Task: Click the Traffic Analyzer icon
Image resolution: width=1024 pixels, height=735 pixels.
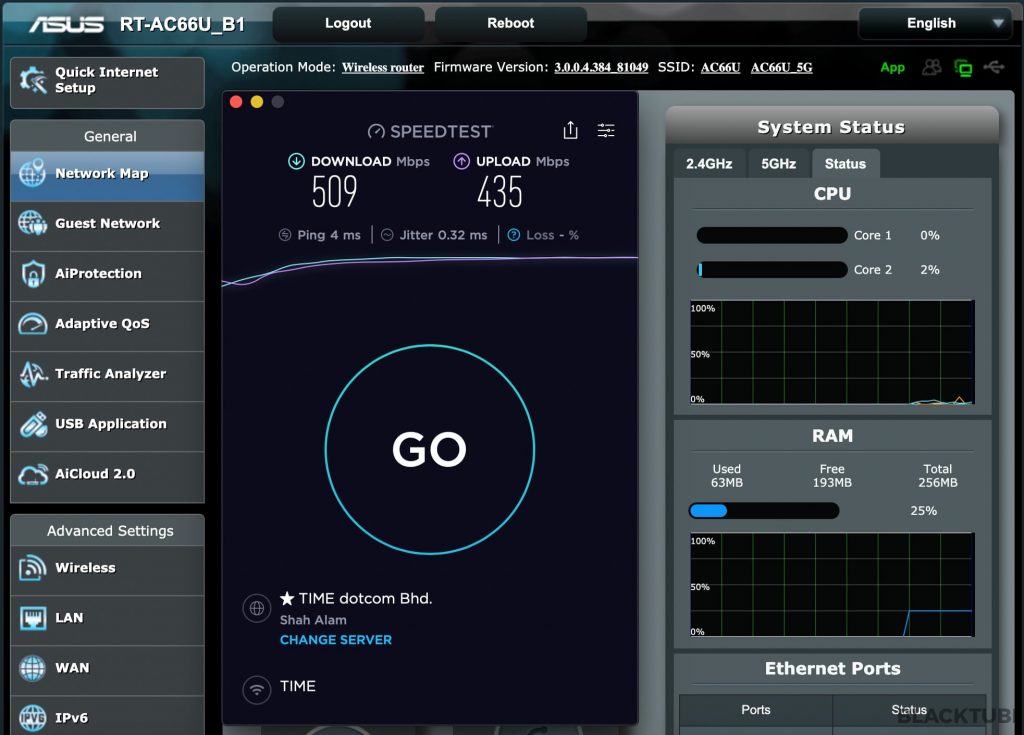Action: point(33,374)
